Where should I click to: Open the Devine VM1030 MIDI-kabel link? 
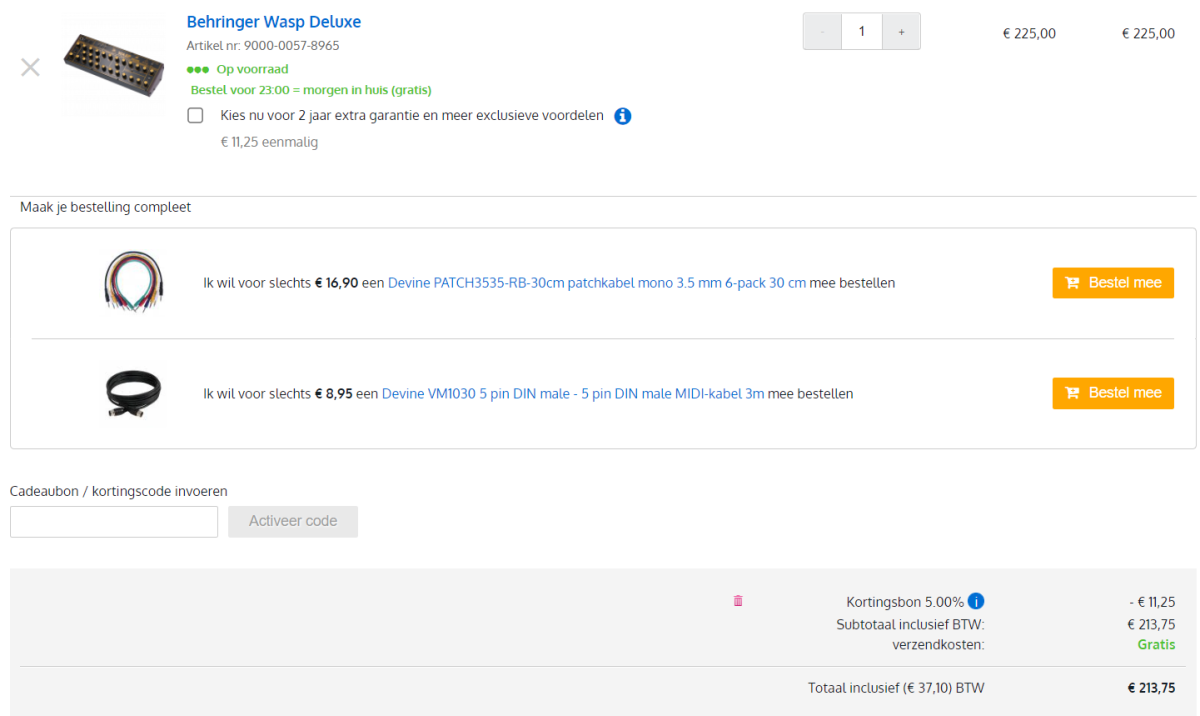[573, 394]
